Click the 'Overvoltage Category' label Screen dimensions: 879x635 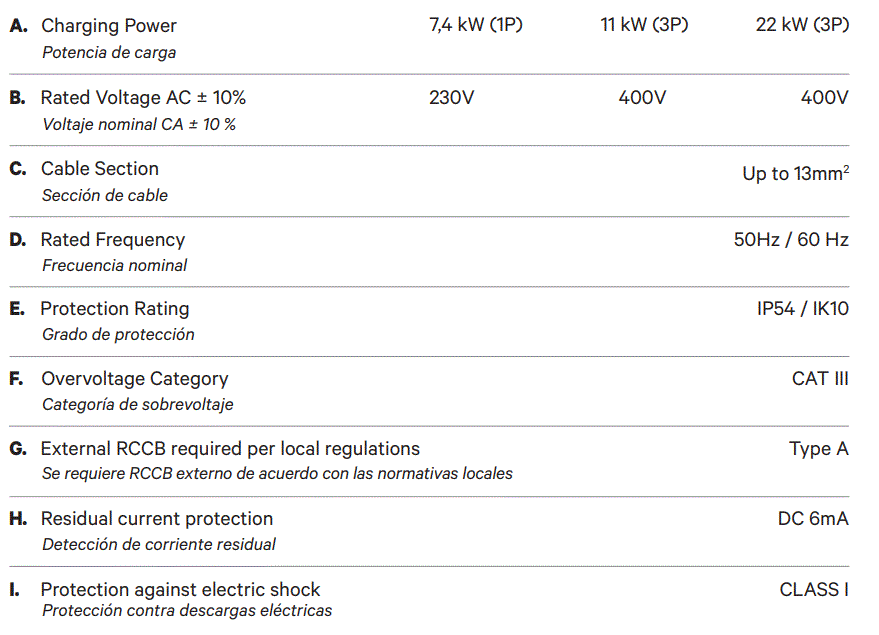(x=134, y=379)
